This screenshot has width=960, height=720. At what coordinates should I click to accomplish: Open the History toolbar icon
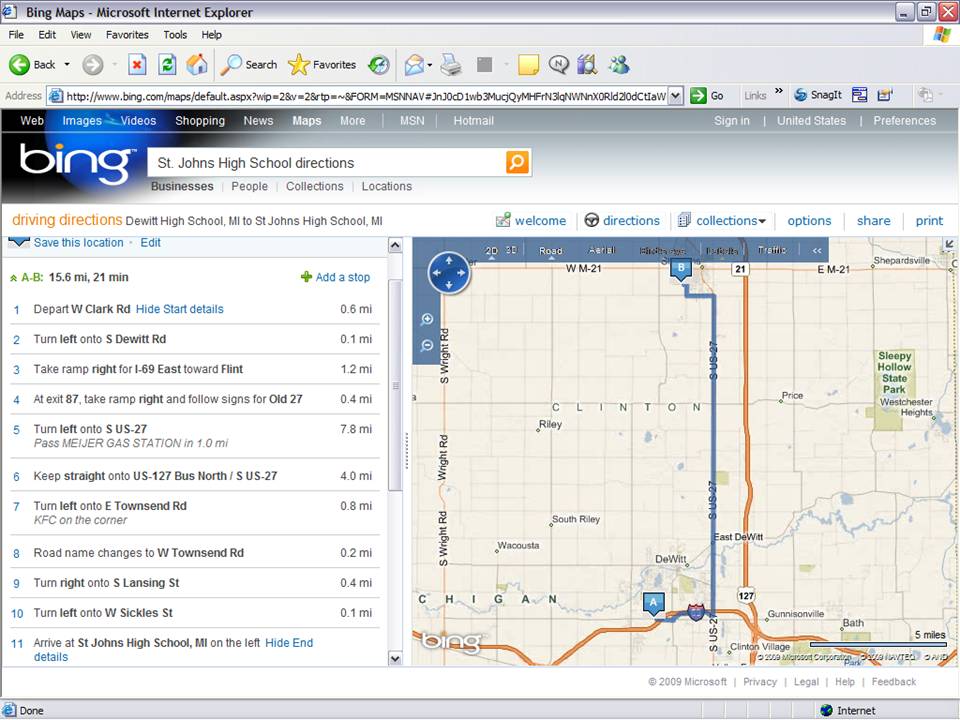tap(379, 64)
